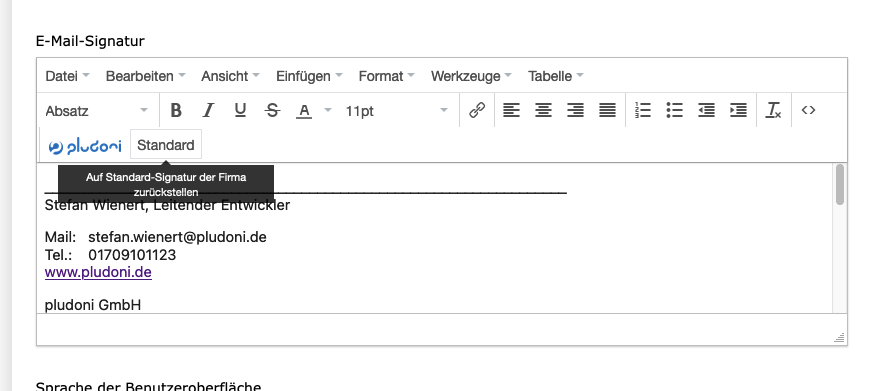Align text to the left
The height and width of the screenshot is (391, 870).
tap(511, 110)
